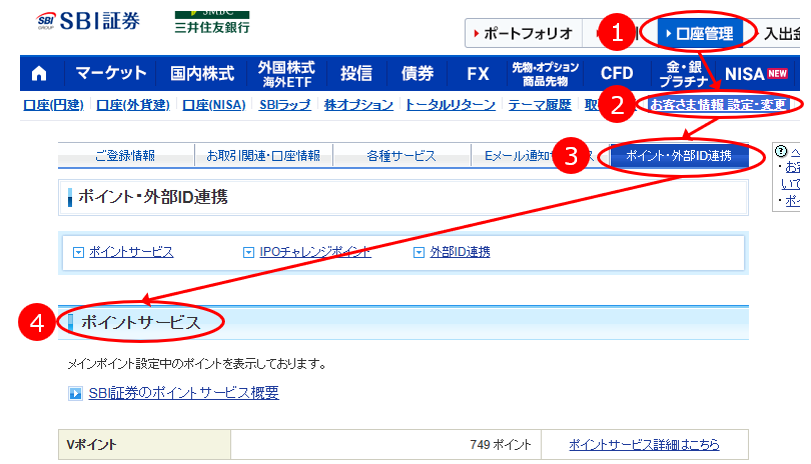This screenshot has width=811, height=464.
Task: Click the home icon in navigation bar
Action: (40, 73)
